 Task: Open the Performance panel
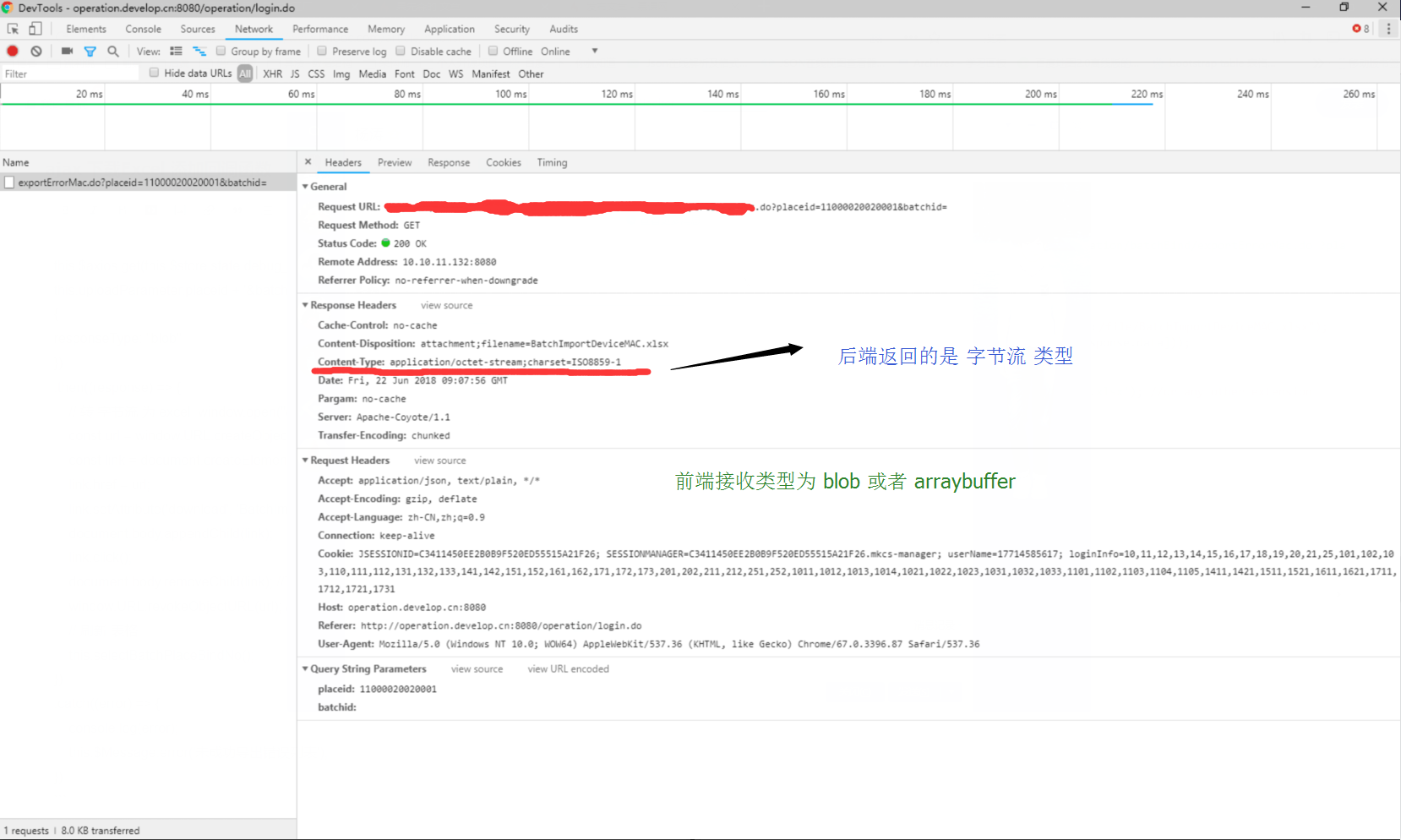tap(320, 29)
